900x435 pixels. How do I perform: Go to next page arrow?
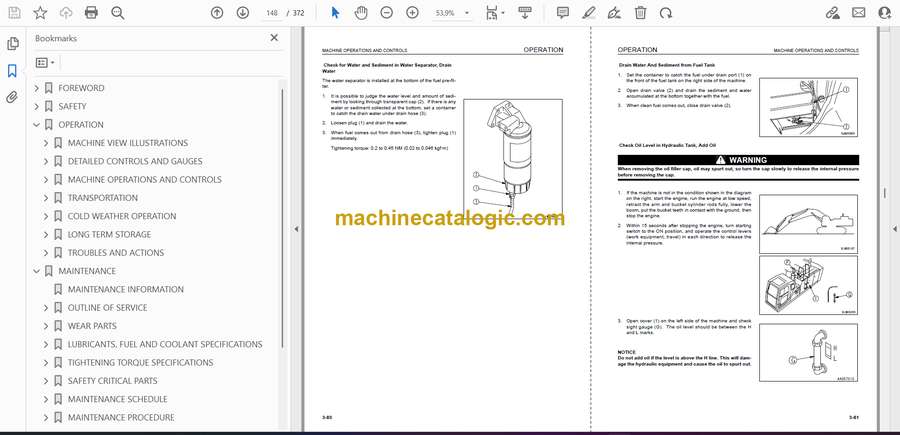(243, 13)
